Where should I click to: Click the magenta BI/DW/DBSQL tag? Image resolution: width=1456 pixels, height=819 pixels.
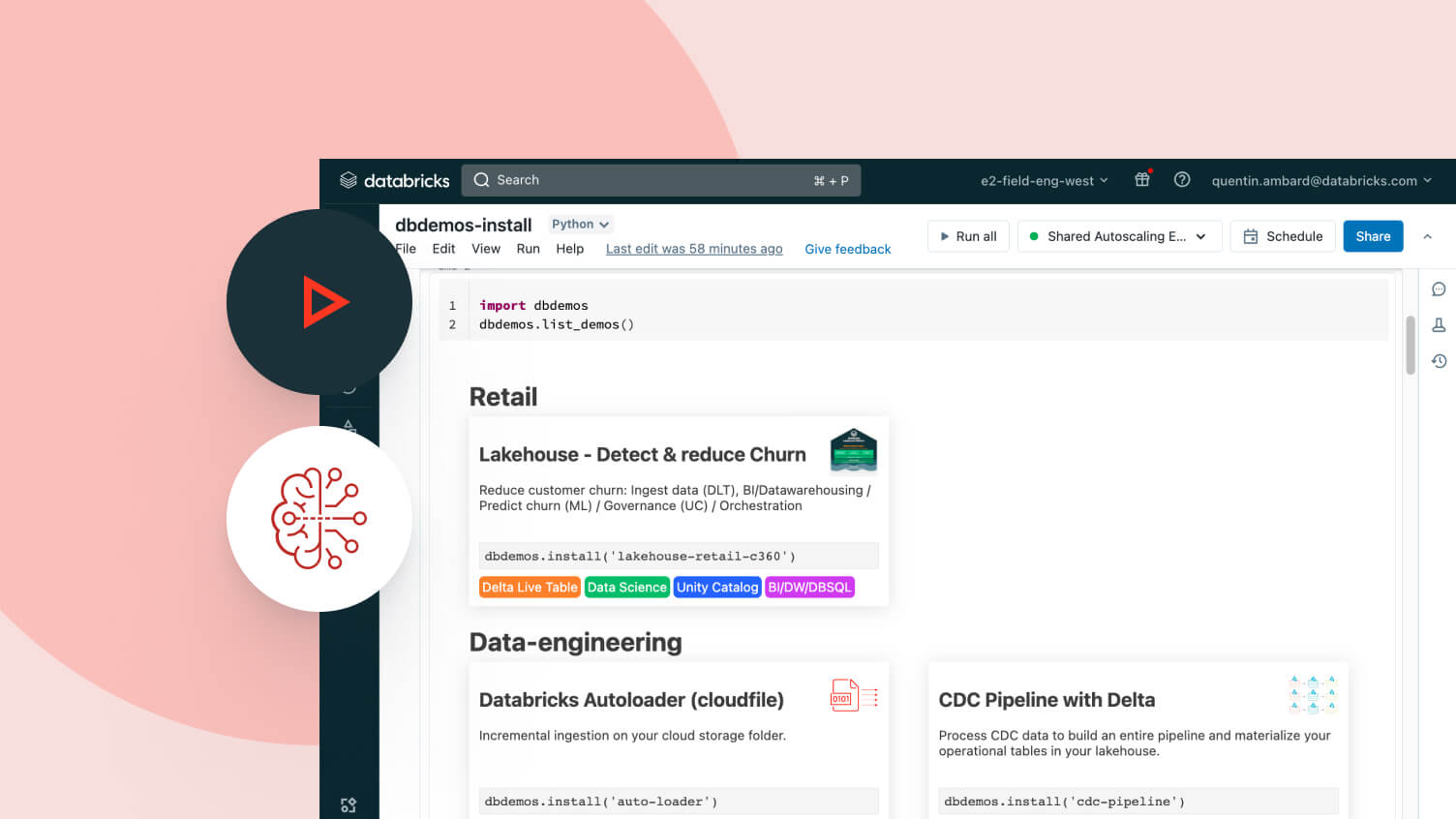[809, 588]
